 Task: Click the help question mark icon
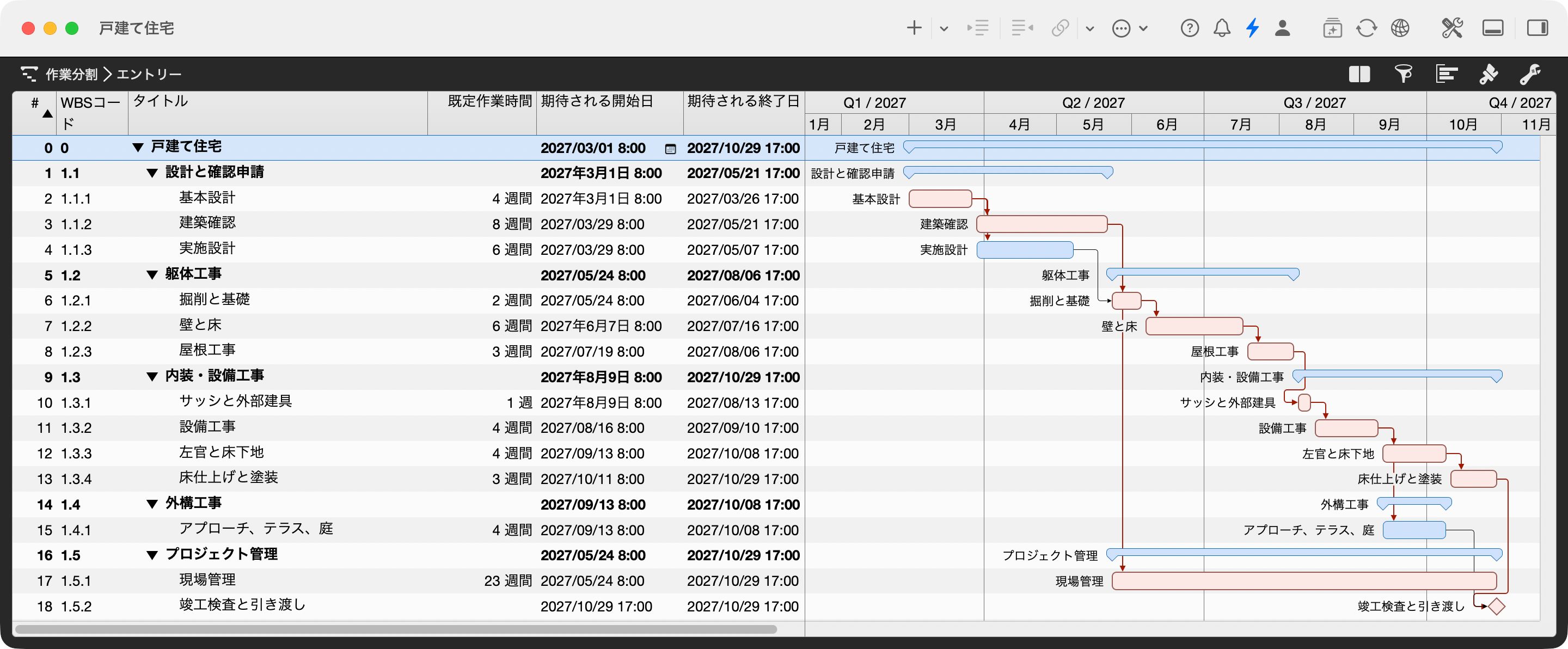pyautogui.click(x=1190, y=28)
